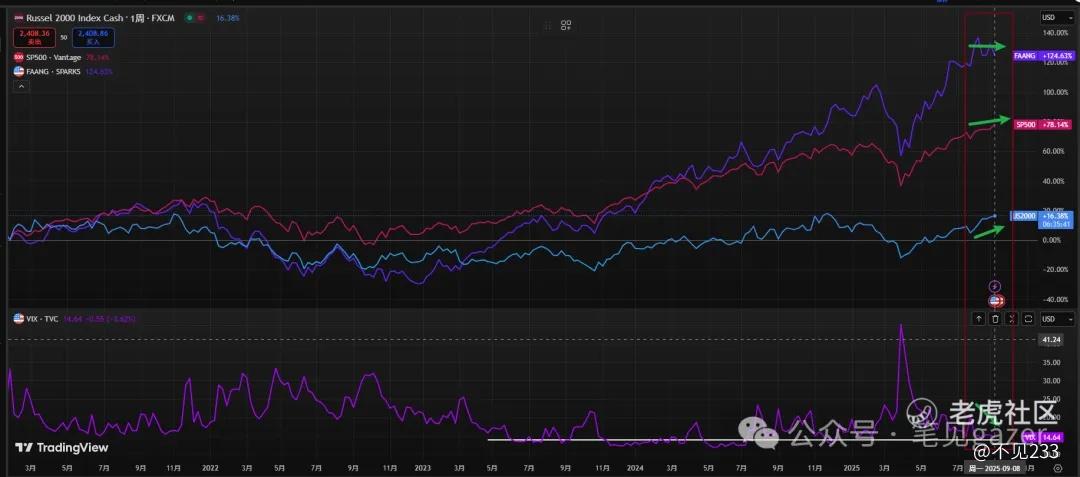Delete the VIX pane with trash icon
1080x477 pixels.
point(995,319)
